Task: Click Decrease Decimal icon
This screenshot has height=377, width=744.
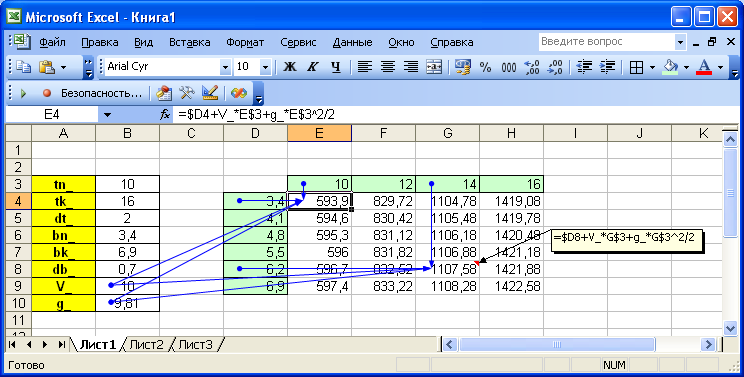Action: (555, 67)
